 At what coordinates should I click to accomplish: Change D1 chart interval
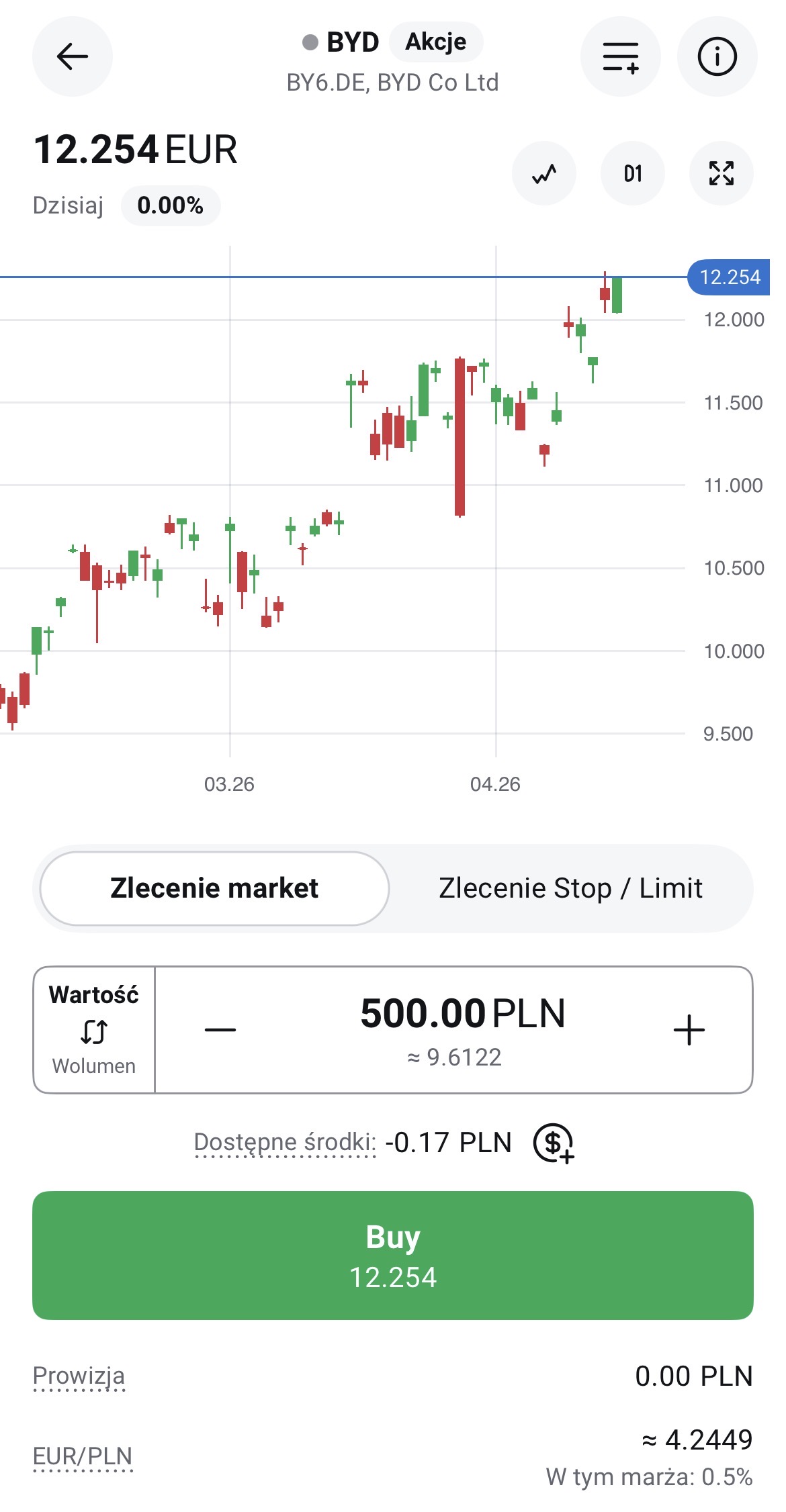coord(632,173)
